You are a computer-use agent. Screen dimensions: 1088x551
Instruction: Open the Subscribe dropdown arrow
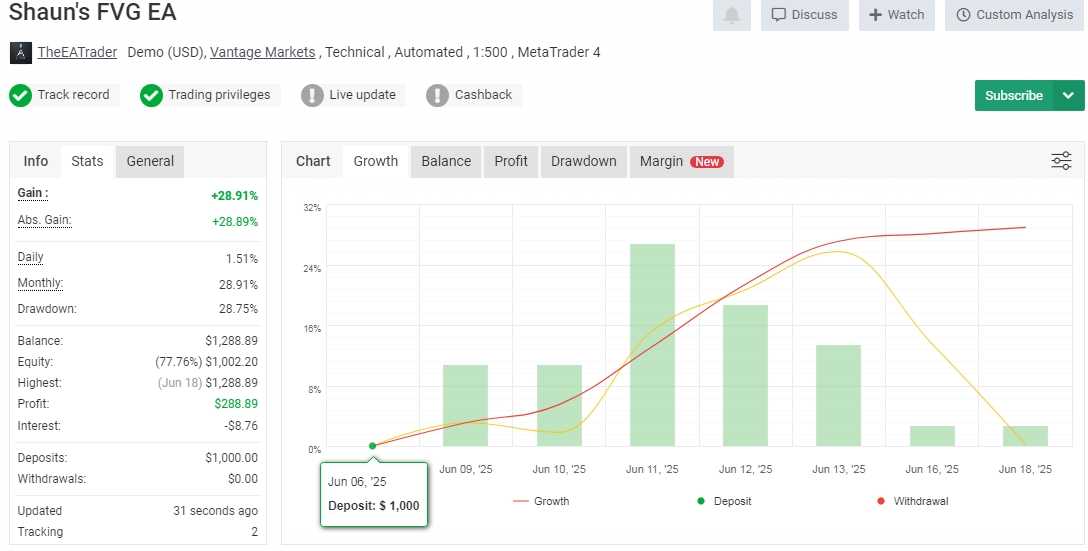(x=1069, y=96)
